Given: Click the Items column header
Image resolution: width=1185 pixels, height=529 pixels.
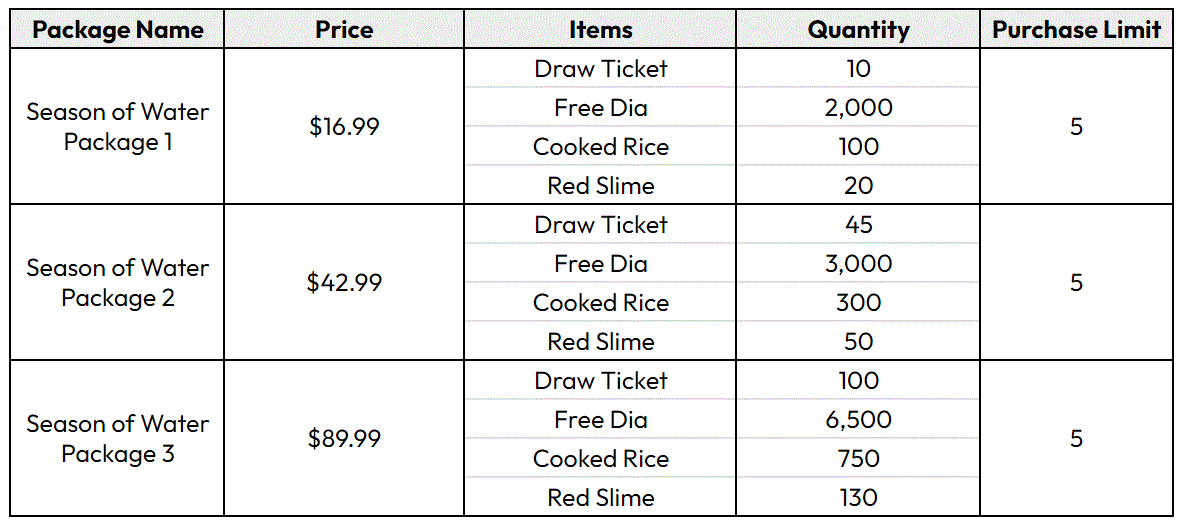Looking at the screenshot, I should click(600, 29).
